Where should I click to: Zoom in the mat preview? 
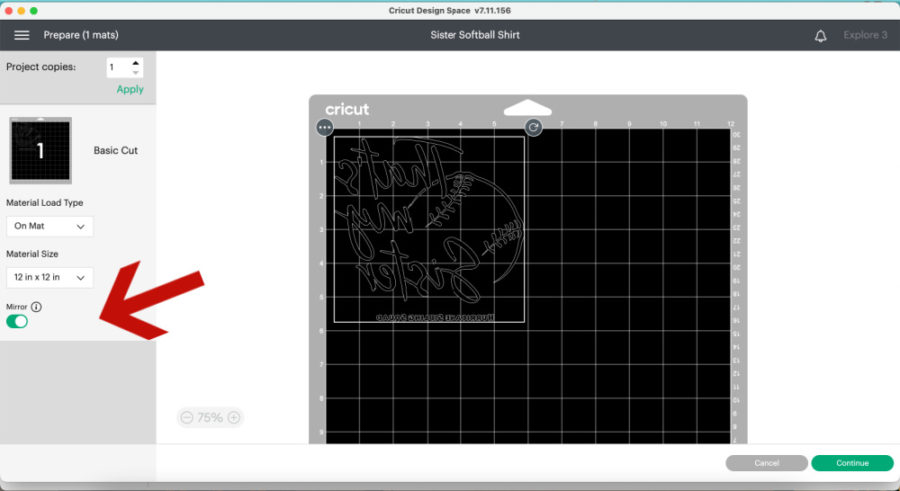pyautogui.click(x=234, y=418)
